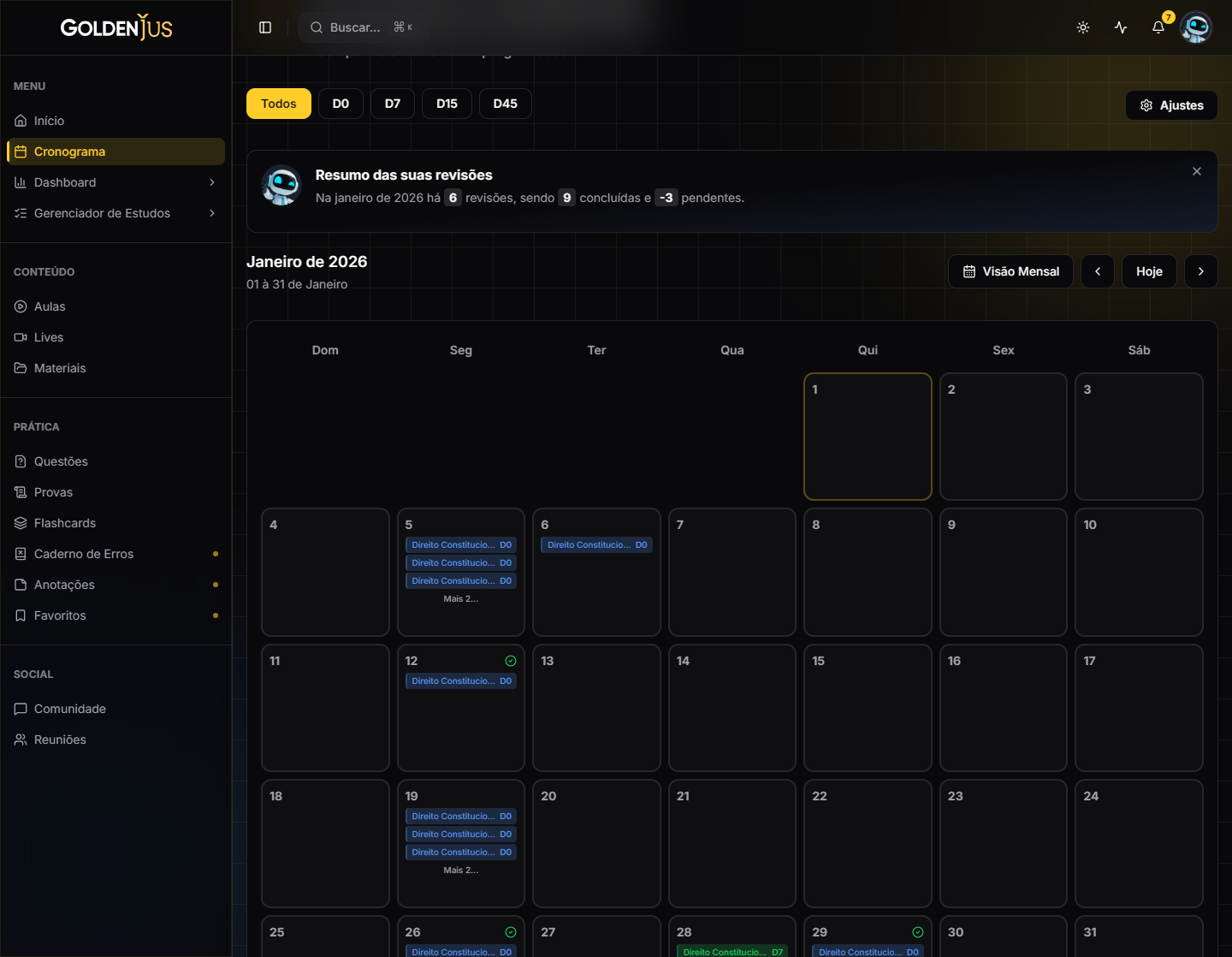Click the Comunidade chat icon

click(21, 709)
